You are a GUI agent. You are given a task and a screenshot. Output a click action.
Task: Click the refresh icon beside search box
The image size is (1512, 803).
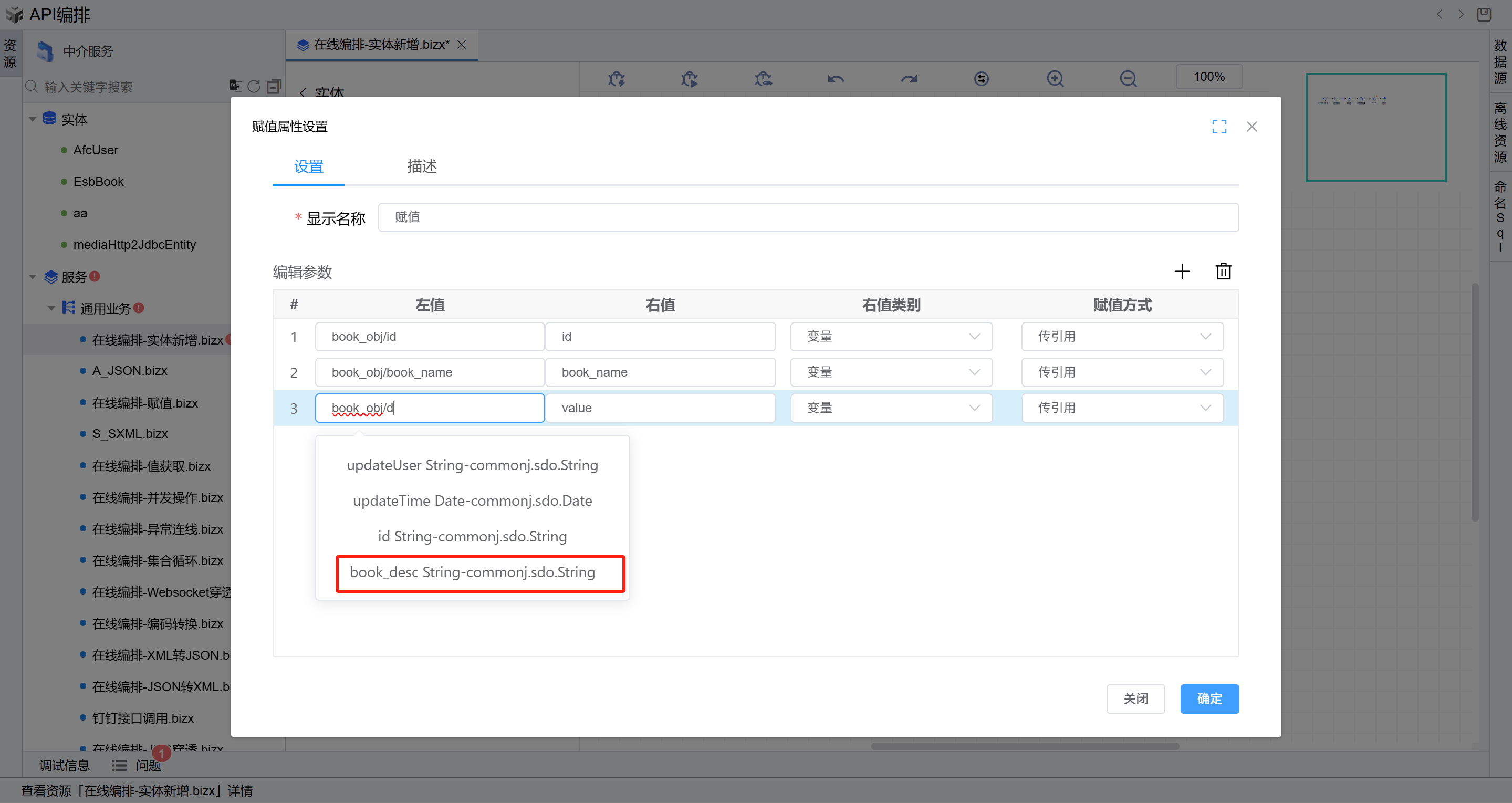pos(254,87)
